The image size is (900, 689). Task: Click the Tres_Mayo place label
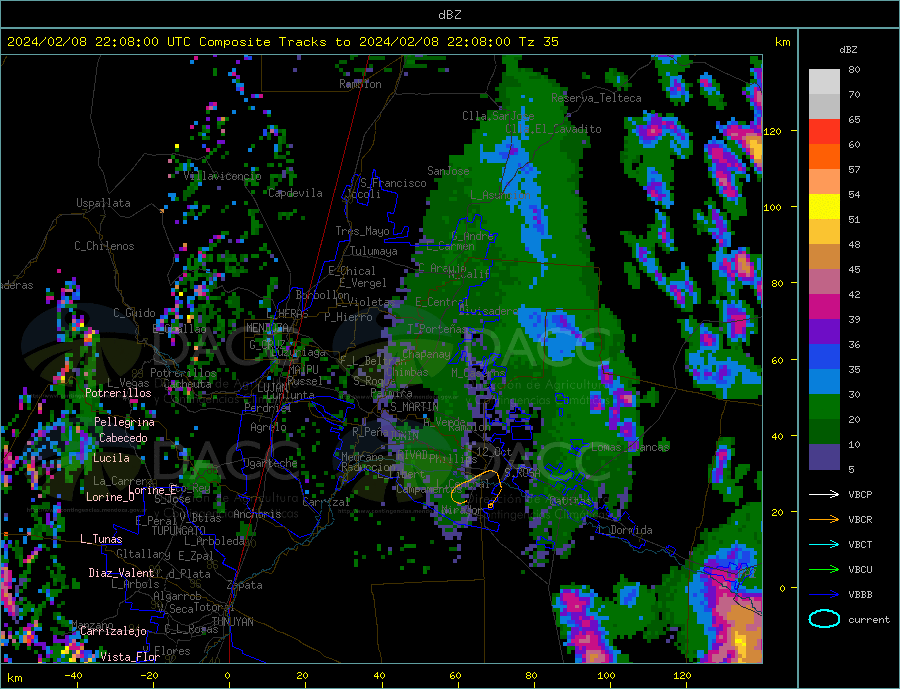[x=362, y=231]
